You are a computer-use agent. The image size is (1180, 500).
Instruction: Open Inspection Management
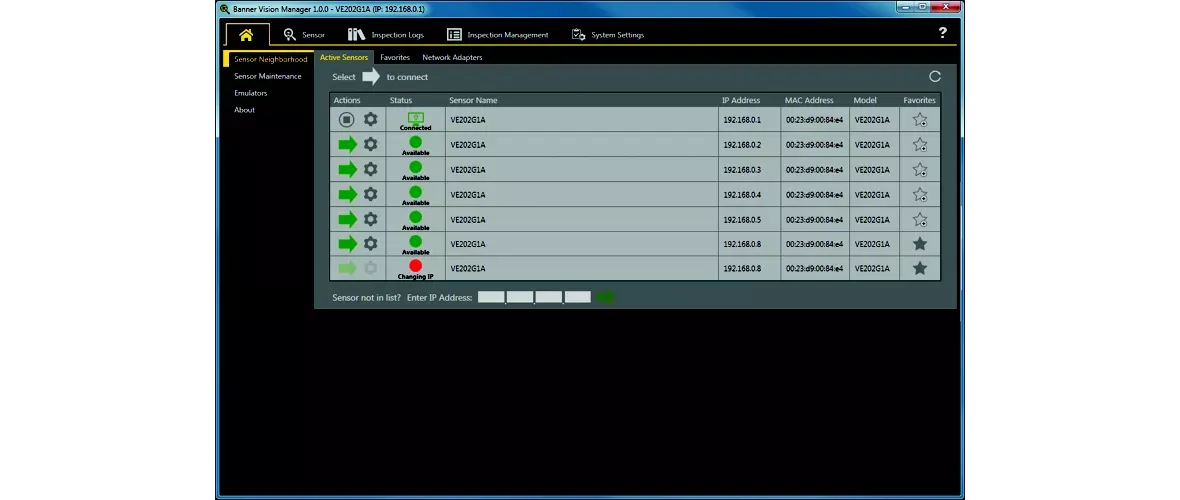coord(497,35)
